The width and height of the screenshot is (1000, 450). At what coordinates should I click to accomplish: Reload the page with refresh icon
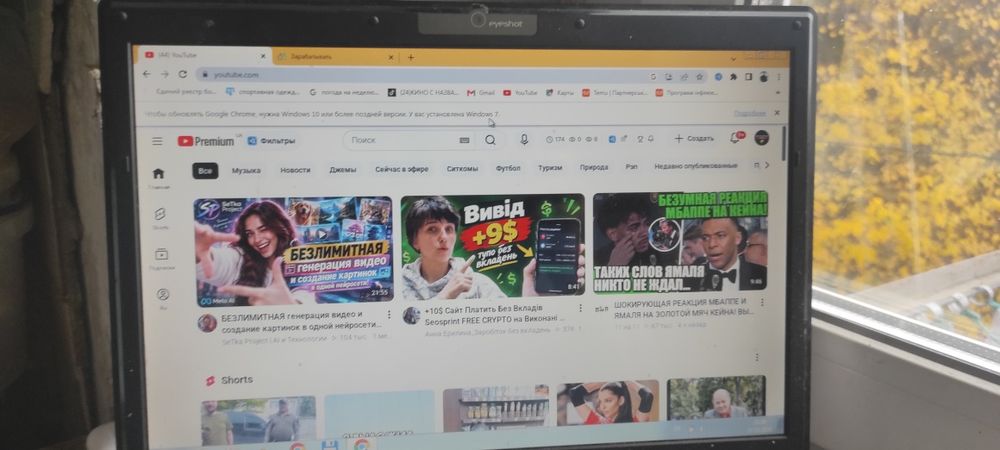click(182, 75)
